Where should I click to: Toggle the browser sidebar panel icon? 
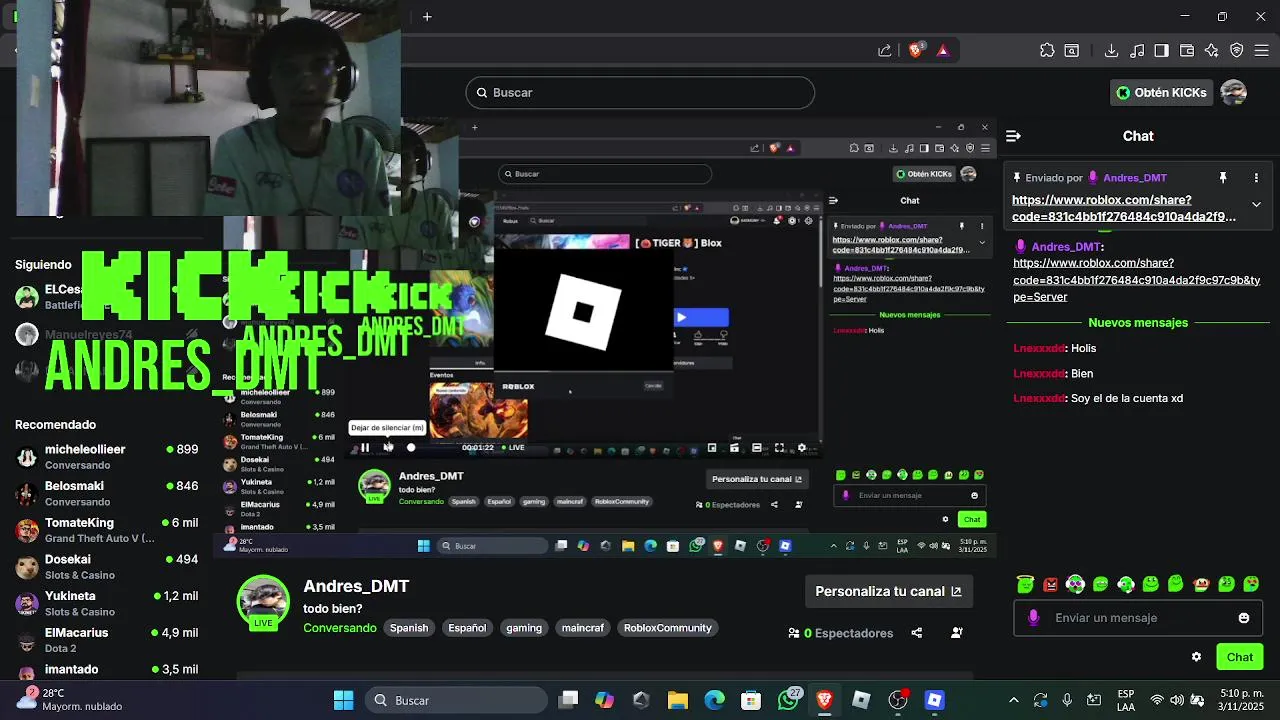[1161, 50]
